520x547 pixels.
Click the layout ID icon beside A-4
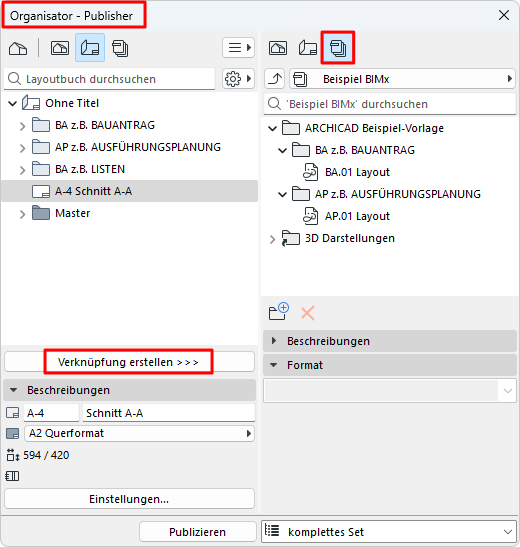point(13,413)
